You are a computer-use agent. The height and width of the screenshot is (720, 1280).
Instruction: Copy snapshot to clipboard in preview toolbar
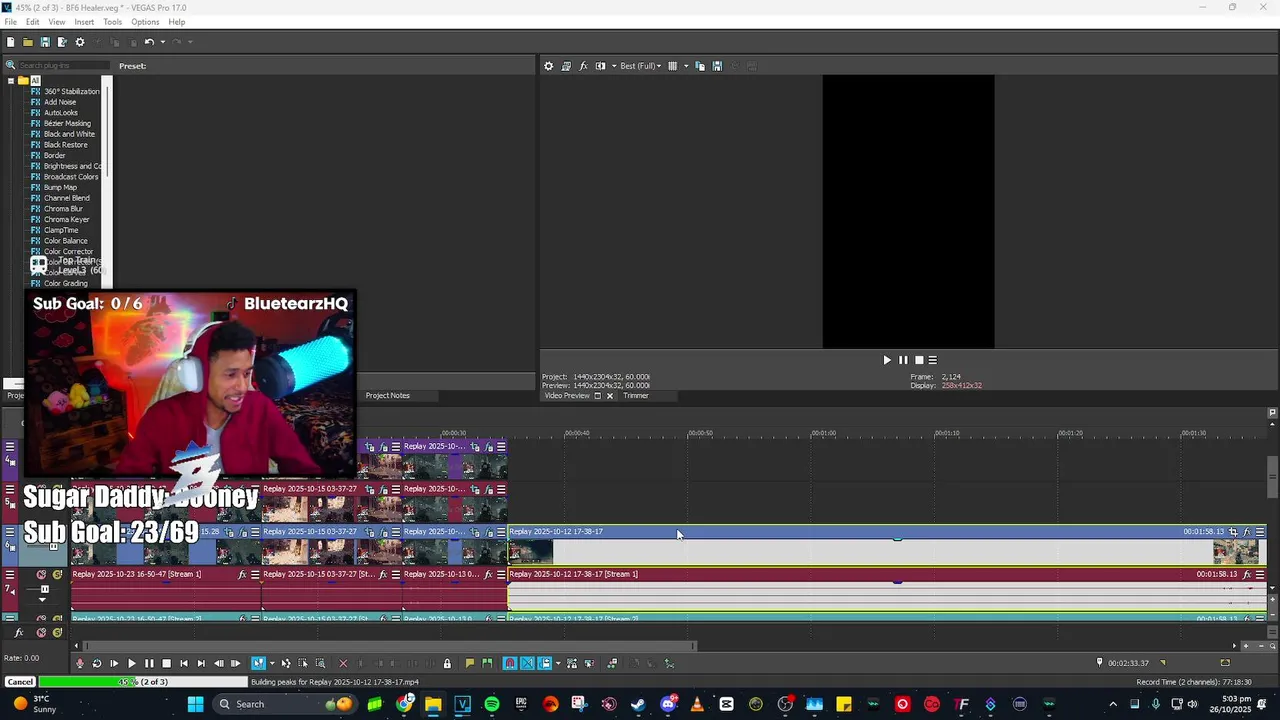coord(700,66)
